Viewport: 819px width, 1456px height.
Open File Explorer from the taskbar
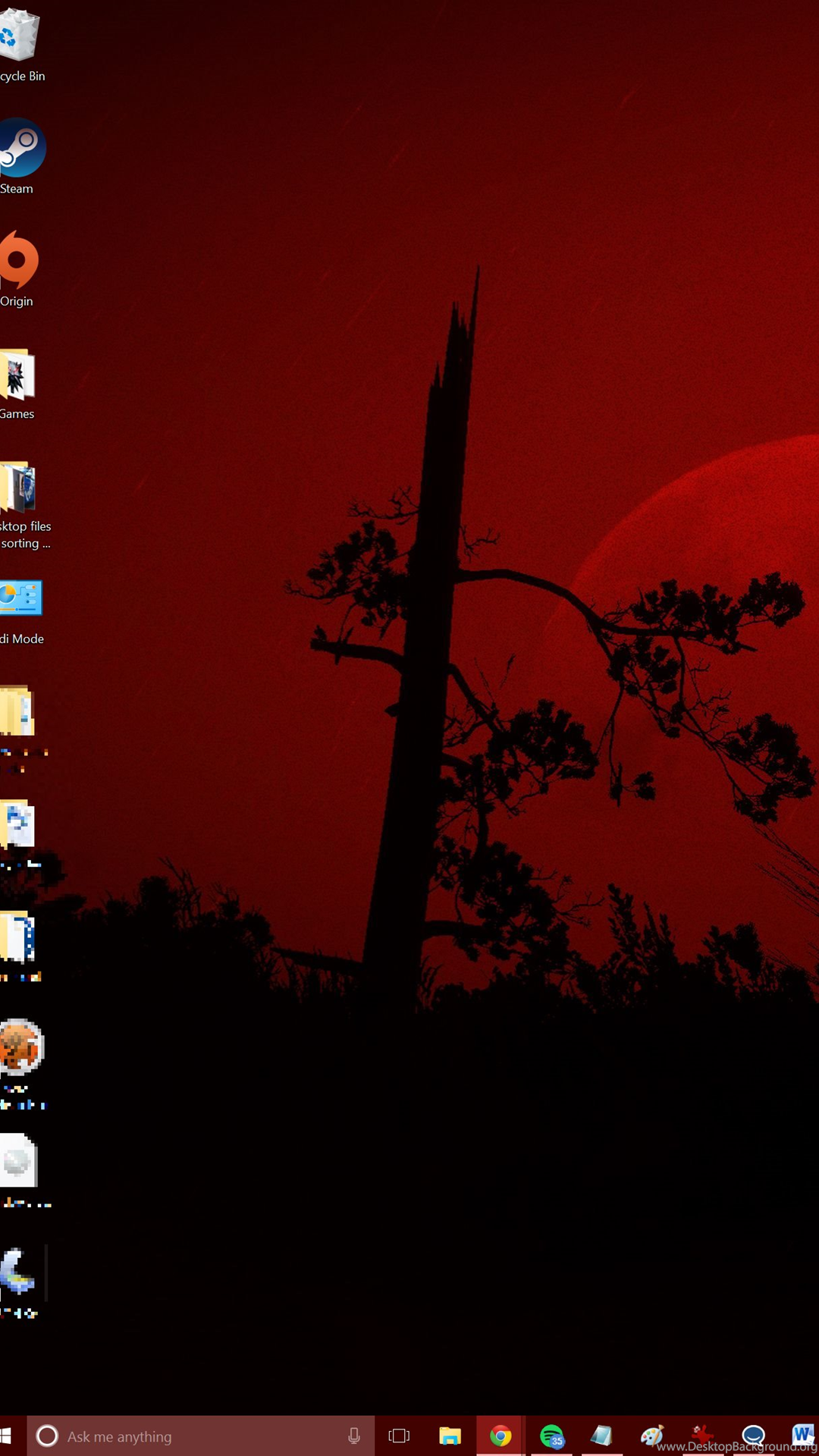(450, 1436)
